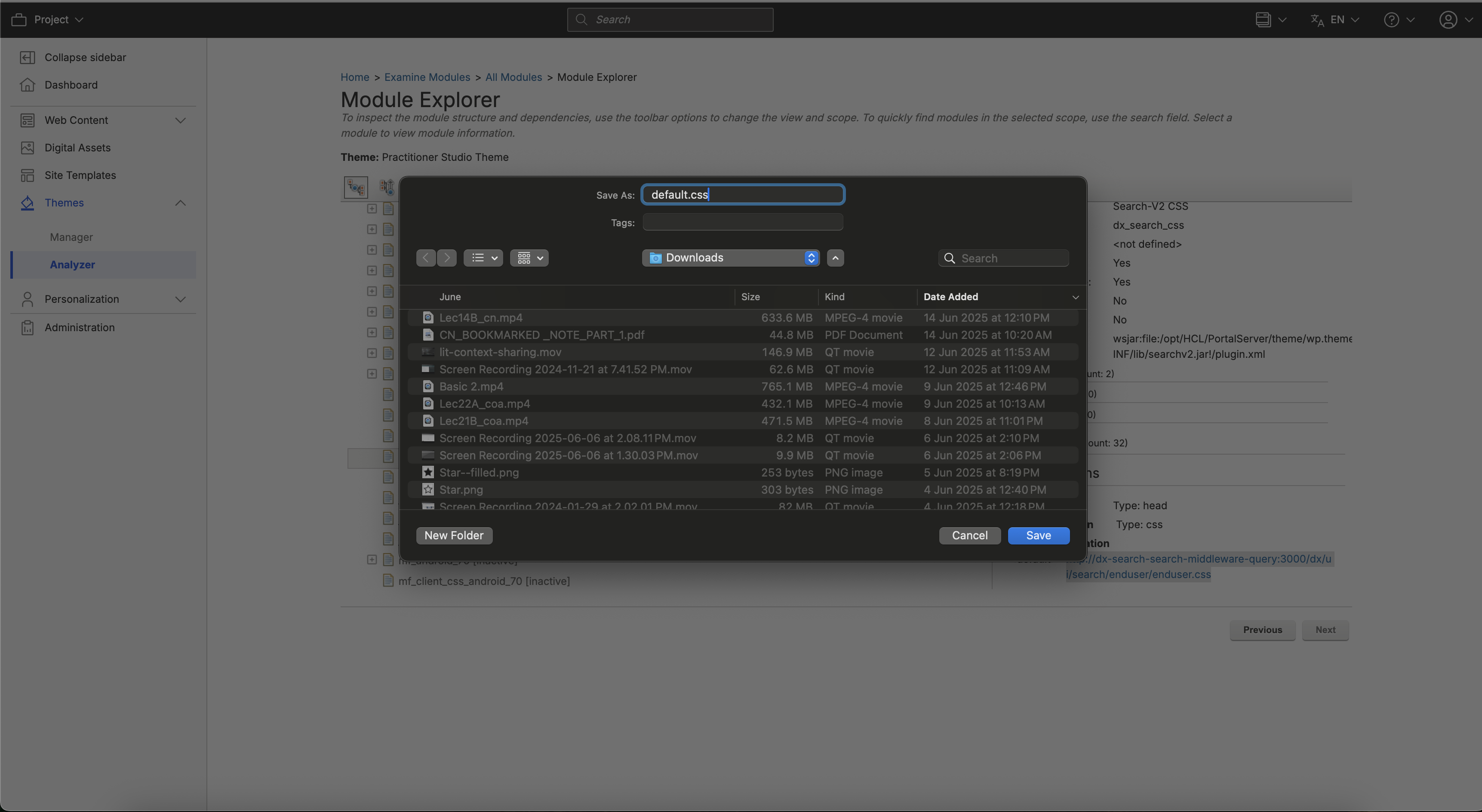The width and height of the screenshot is (1482, 812).
Task: Click the Digital Assets image icon
Action: pyautogui.click(x=27, y=148)
